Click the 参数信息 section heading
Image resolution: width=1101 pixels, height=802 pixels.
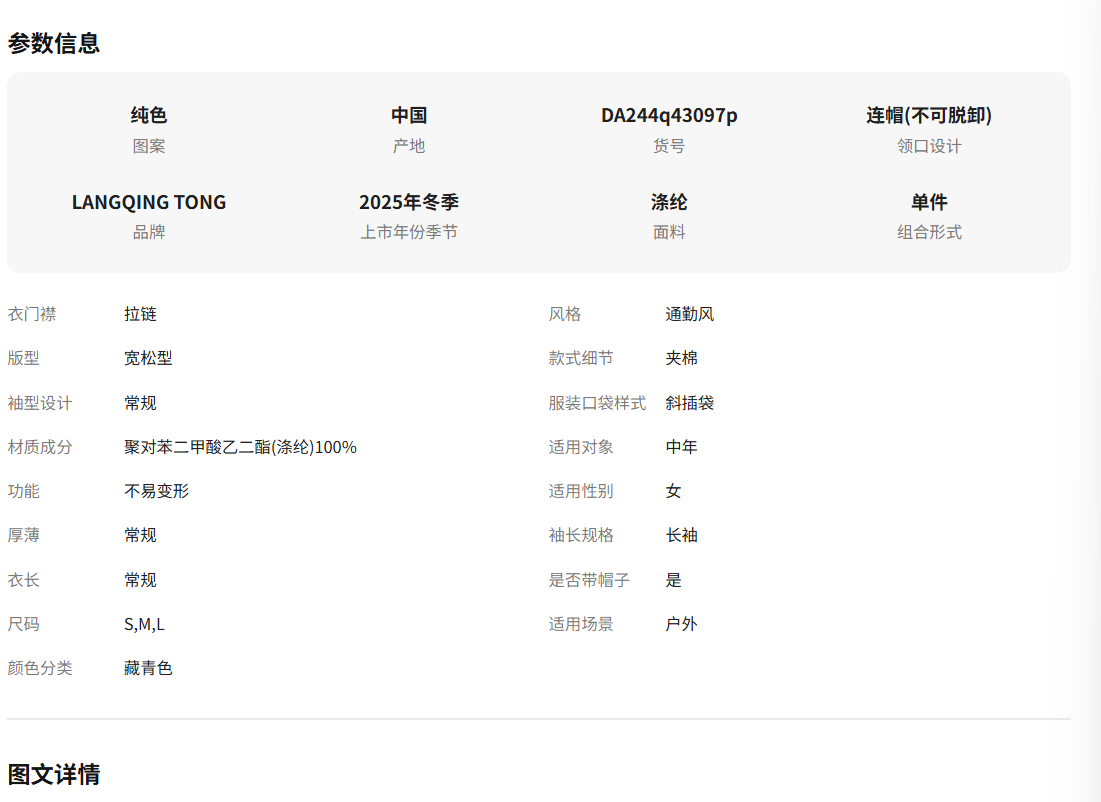pos(54,43)
